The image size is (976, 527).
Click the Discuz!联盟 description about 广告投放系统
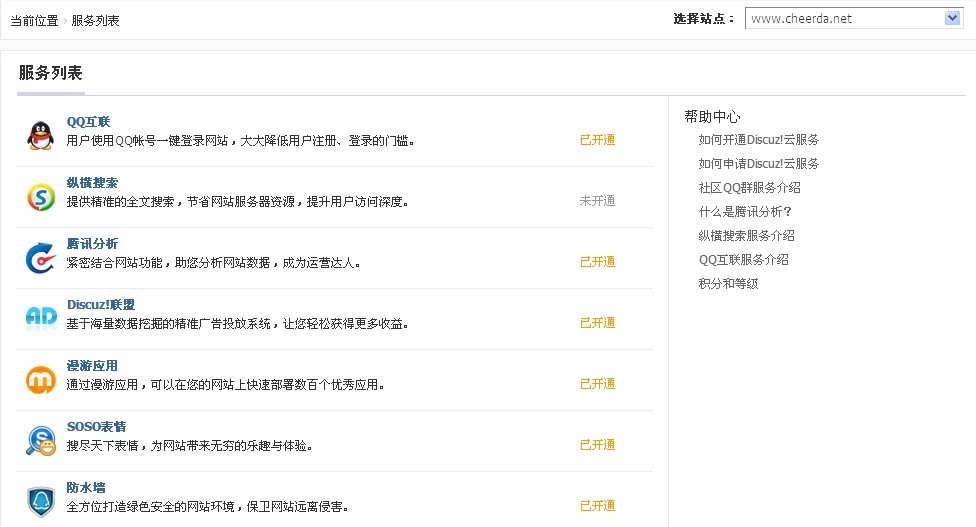(x=237, y=324)
